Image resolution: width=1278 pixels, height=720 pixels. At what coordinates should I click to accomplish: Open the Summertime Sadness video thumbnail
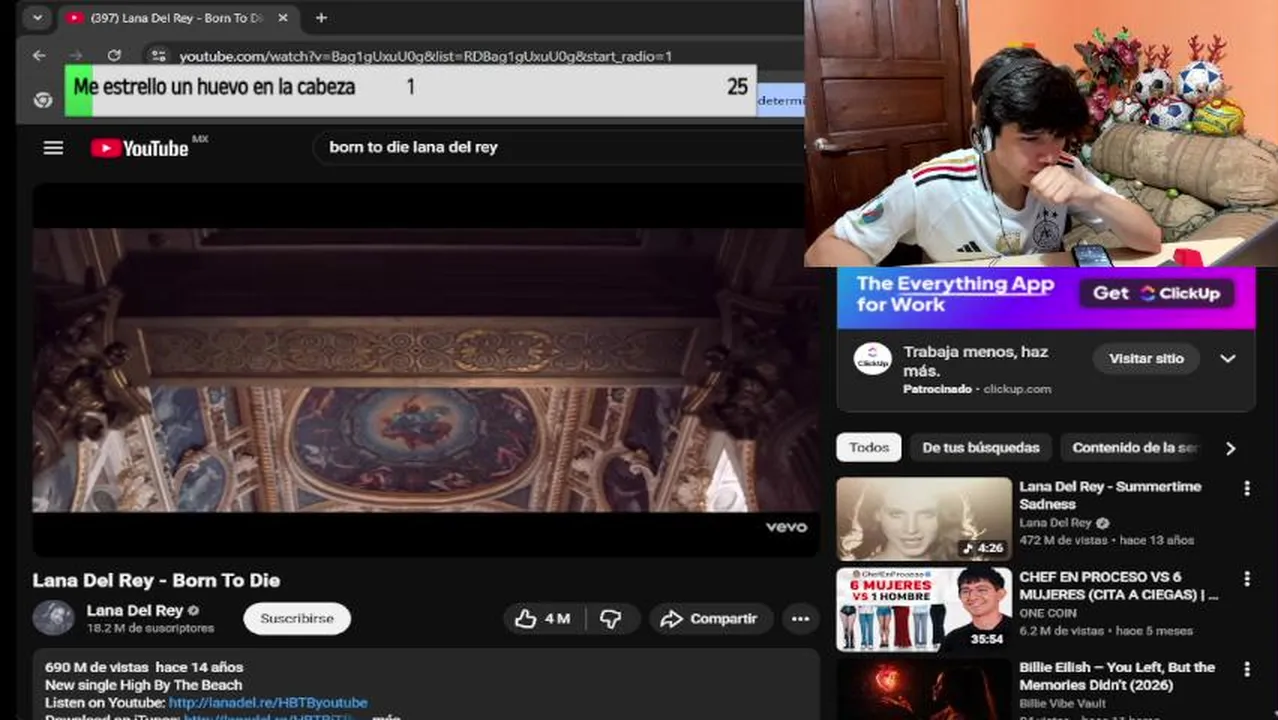click(x=924, y=519)
